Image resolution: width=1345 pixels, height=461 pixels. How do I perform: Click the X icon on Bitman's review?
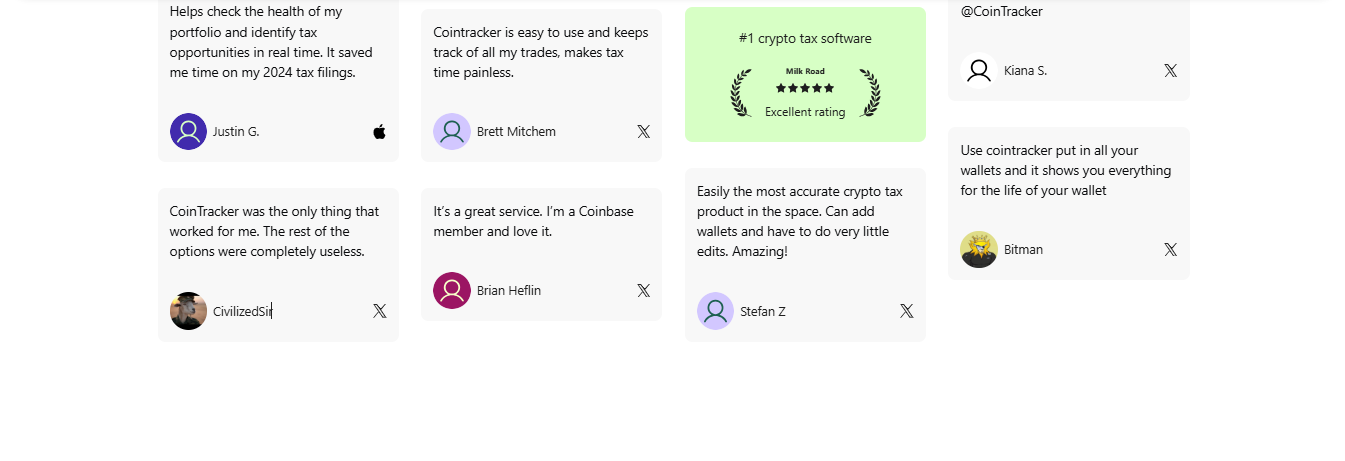(x=1170, y=250)
